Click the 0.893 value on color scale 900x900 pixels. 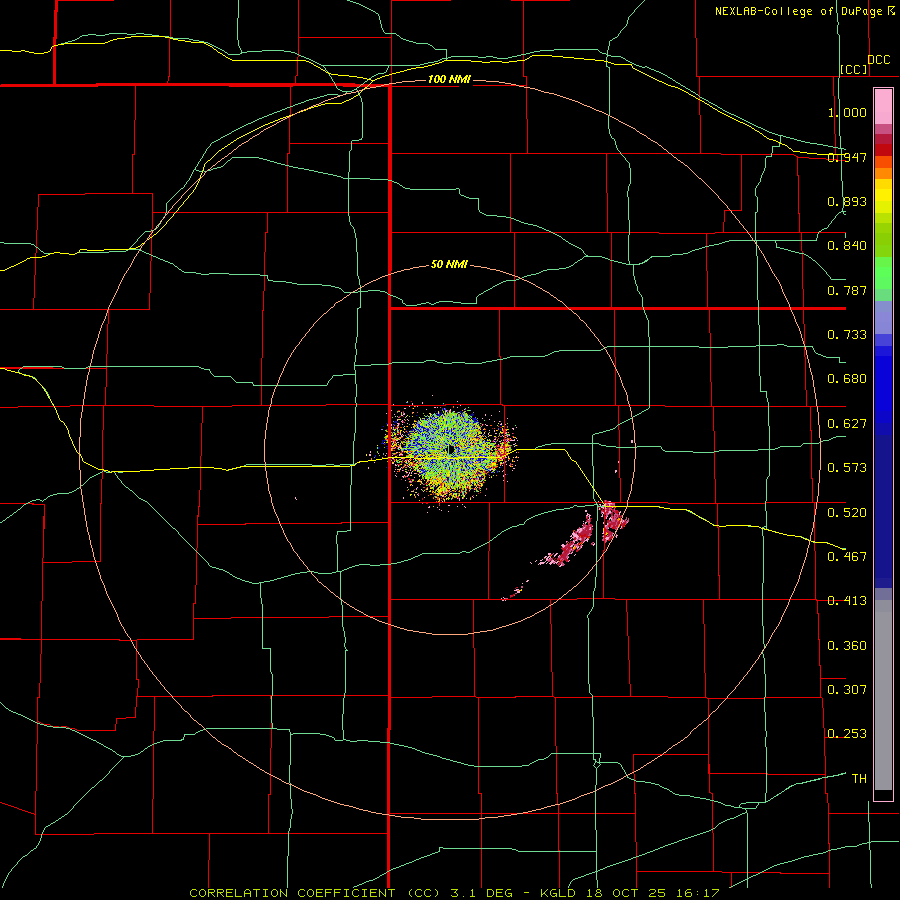pos(847,201)
